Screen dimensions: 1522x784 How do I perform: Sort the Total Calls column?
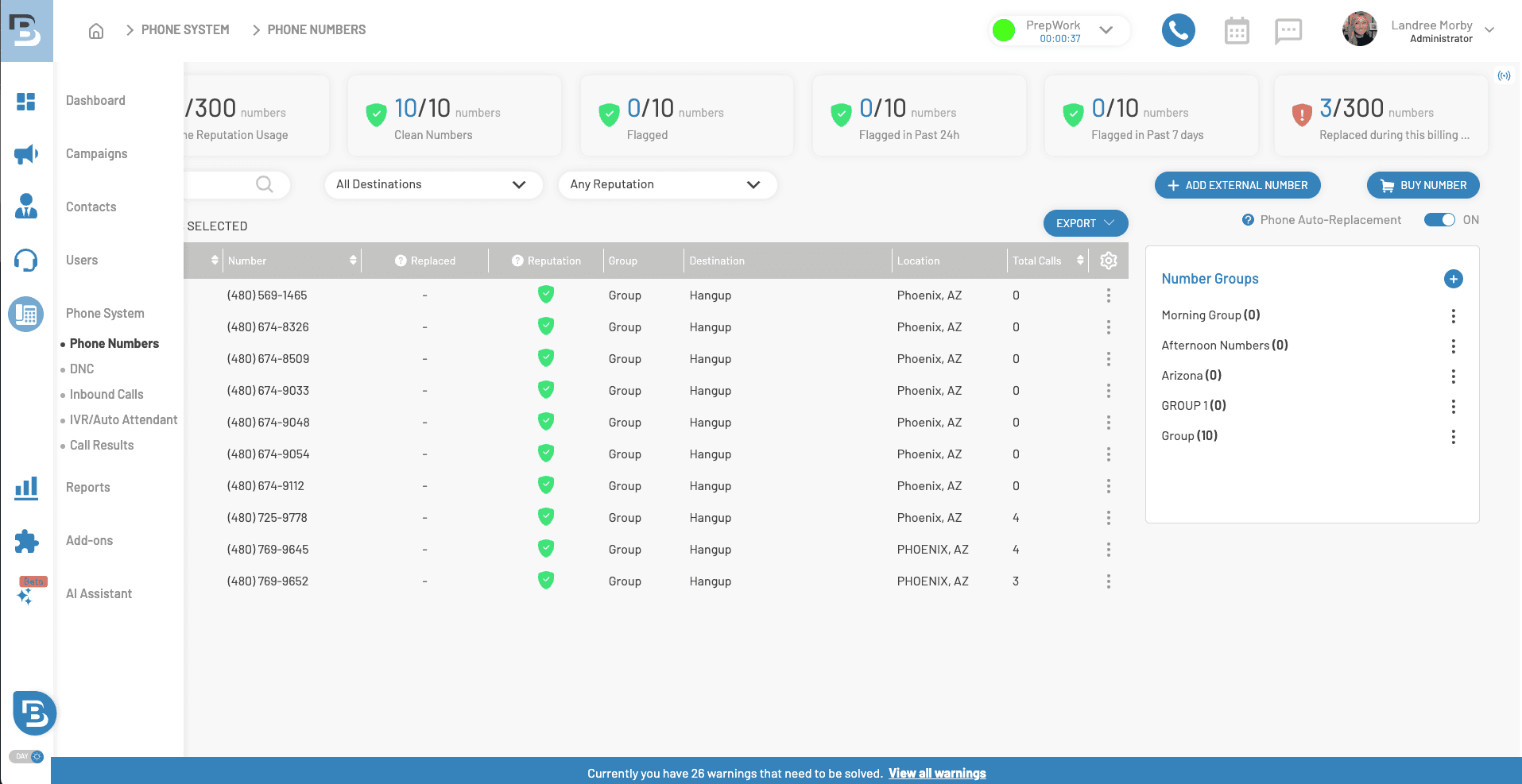1079,260
